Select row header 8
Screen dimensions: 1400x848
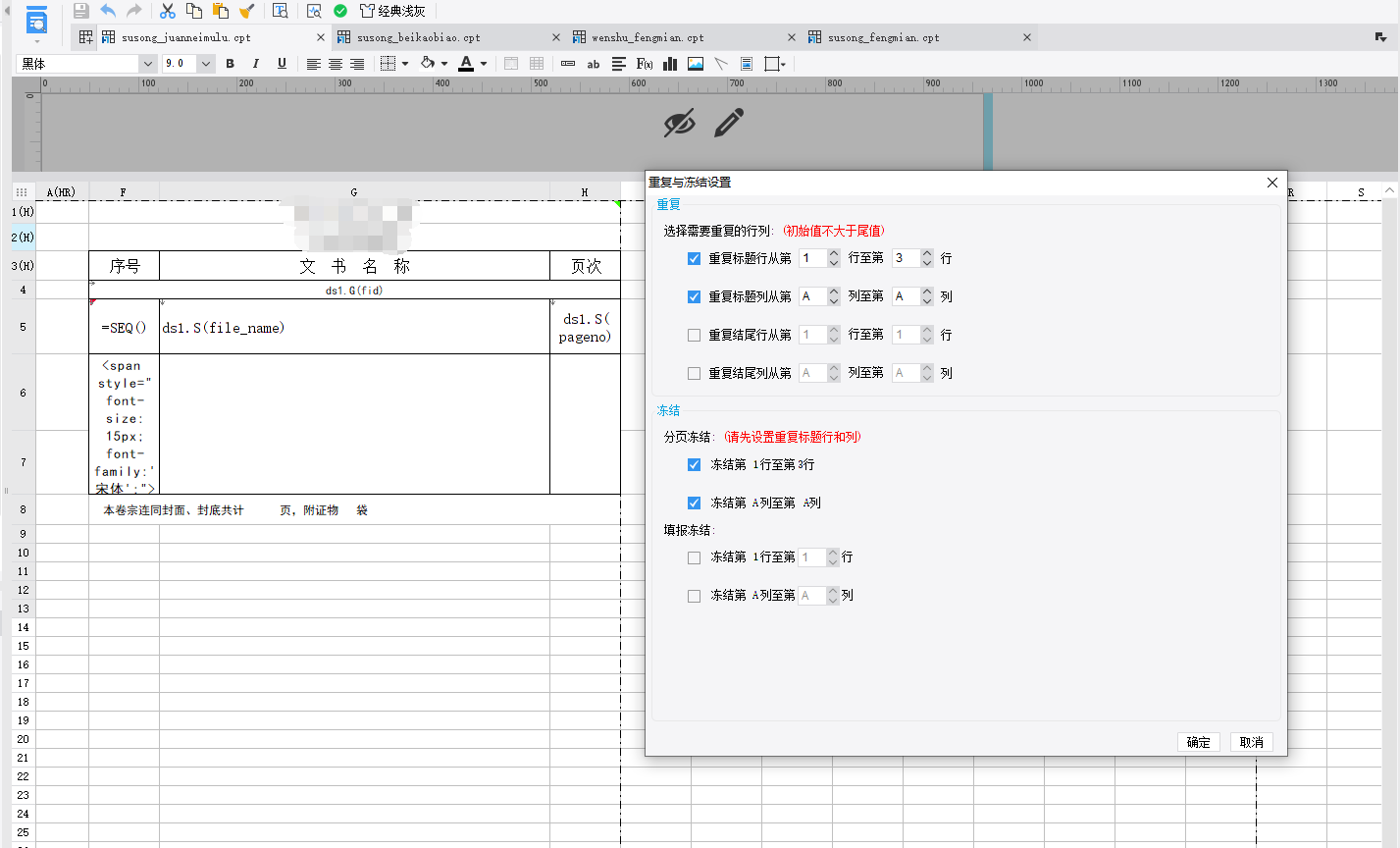pyautogui.click(x=24, y=509)
